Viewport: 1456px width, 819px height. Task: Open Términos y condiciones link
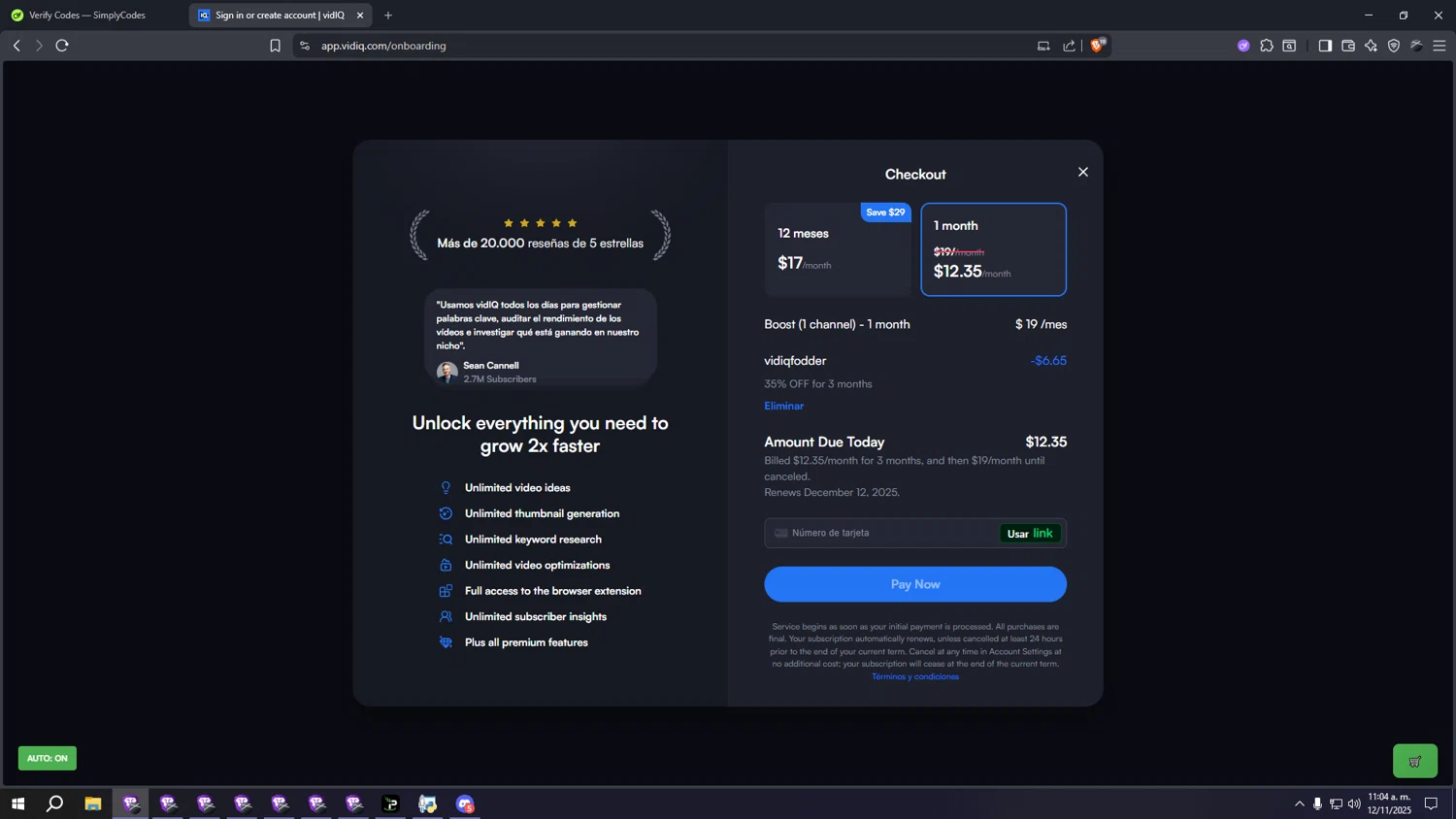click(x=915, y=676)
